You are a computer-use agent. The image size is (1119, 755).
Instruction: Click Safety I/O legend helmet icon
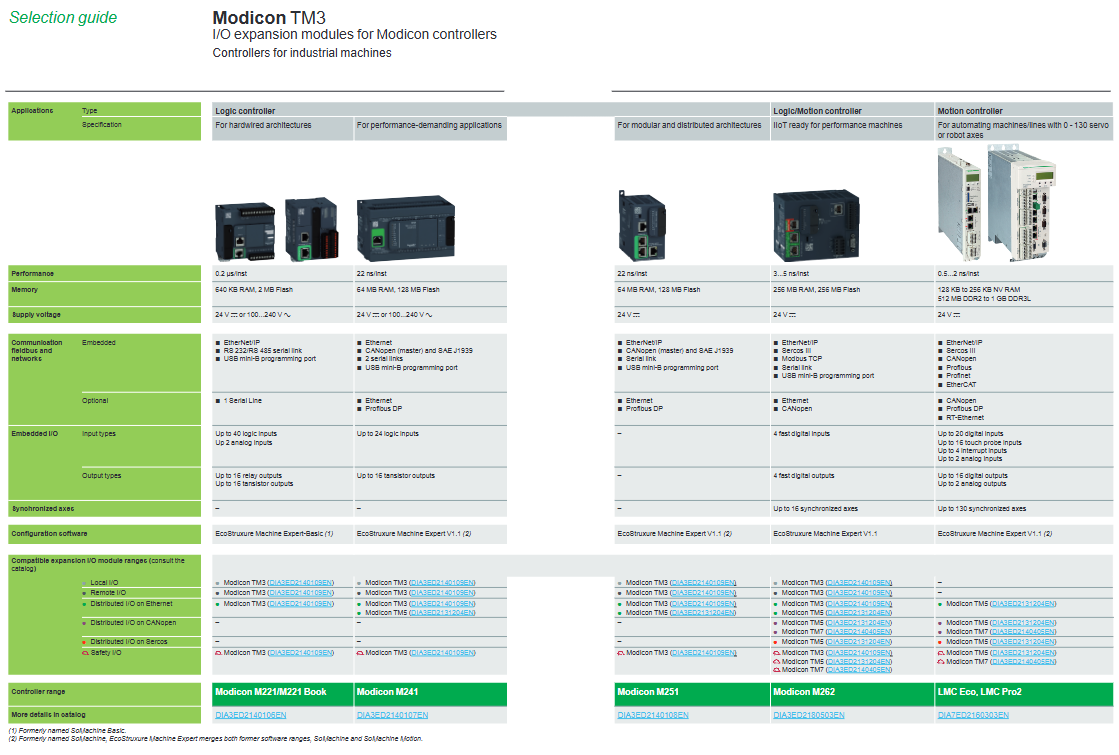[85, 652]
